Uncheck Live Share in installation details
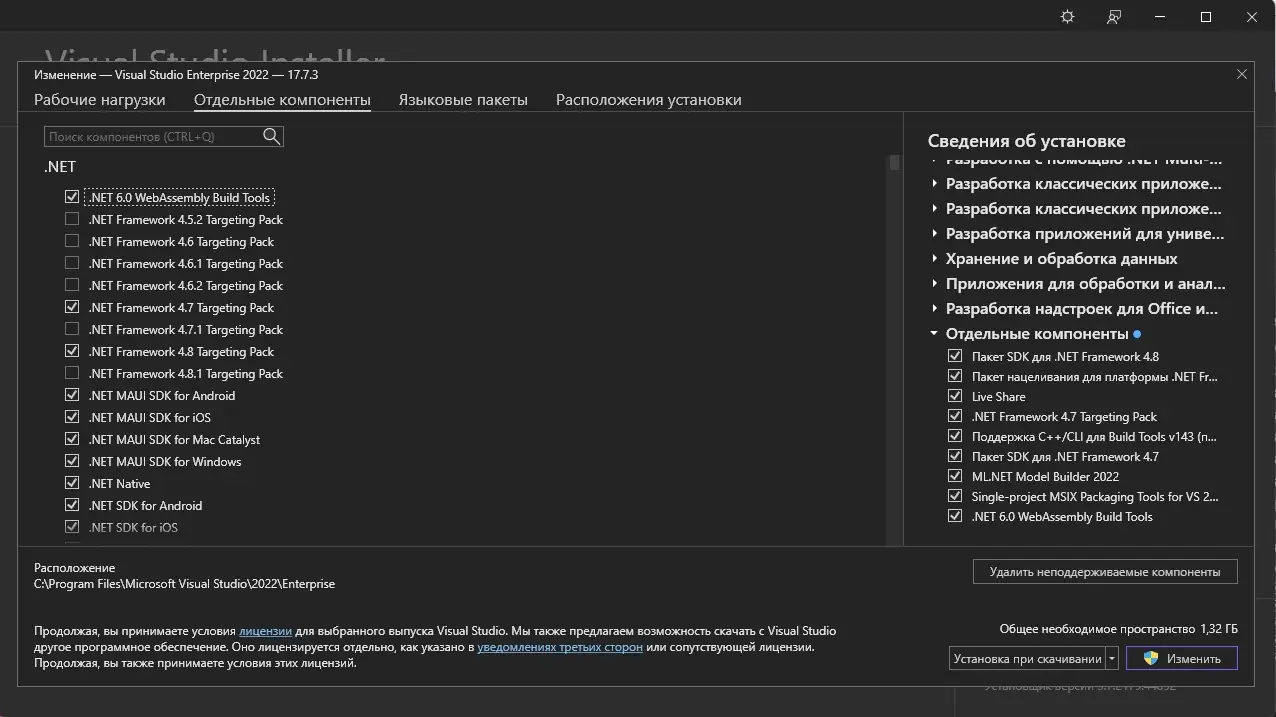 [x=955, y=397]
